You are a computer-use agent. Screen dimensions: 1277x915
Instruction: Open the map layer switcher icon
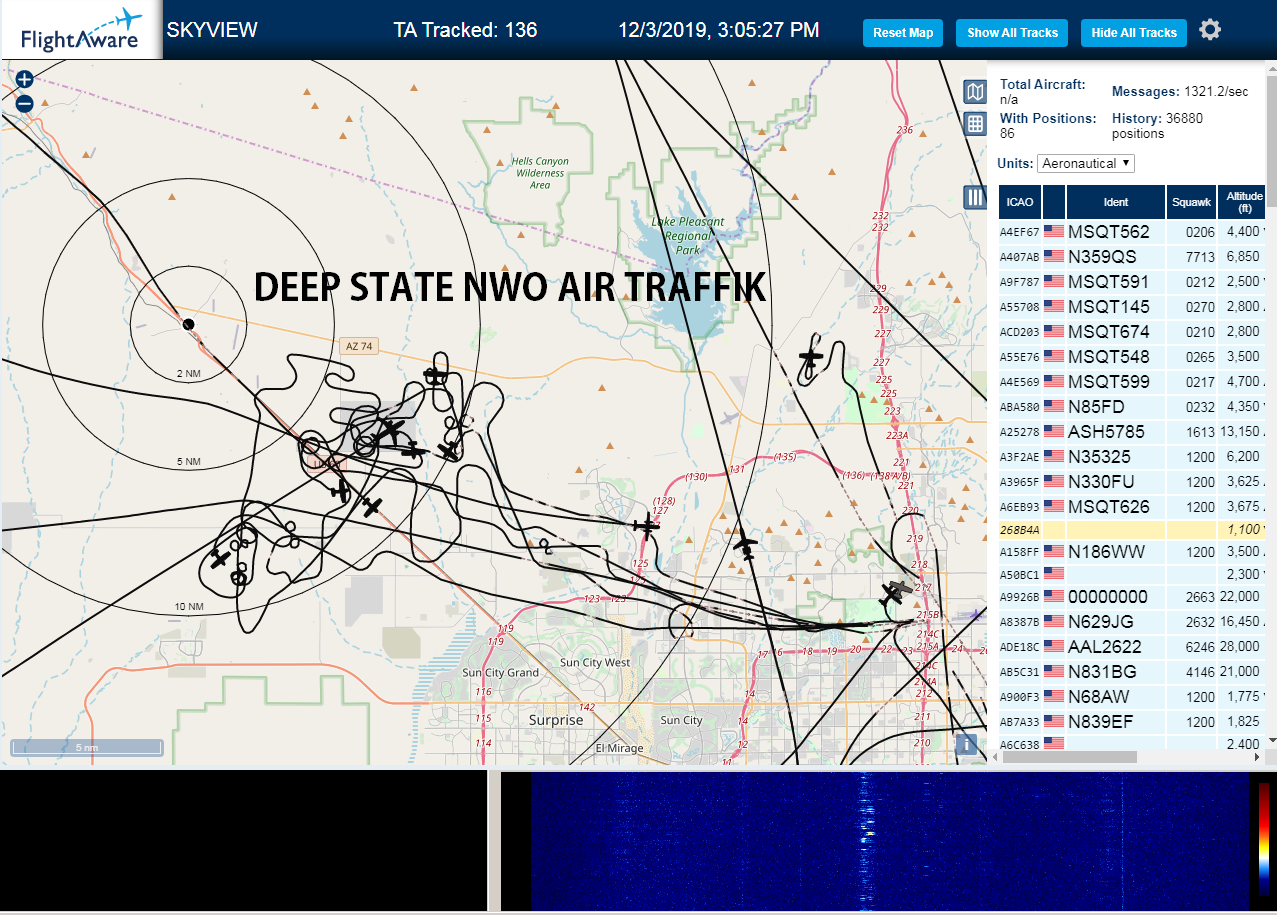[x=975, y=92]
